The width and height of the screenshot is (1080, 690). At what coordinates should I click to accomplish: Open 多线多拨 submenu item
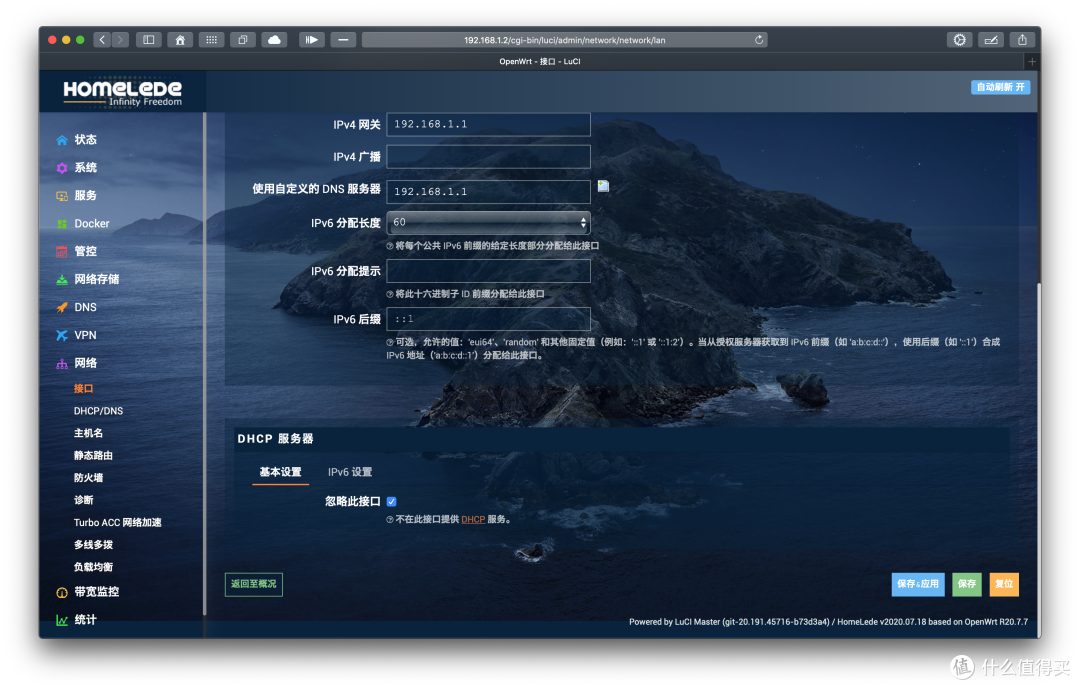93,545
